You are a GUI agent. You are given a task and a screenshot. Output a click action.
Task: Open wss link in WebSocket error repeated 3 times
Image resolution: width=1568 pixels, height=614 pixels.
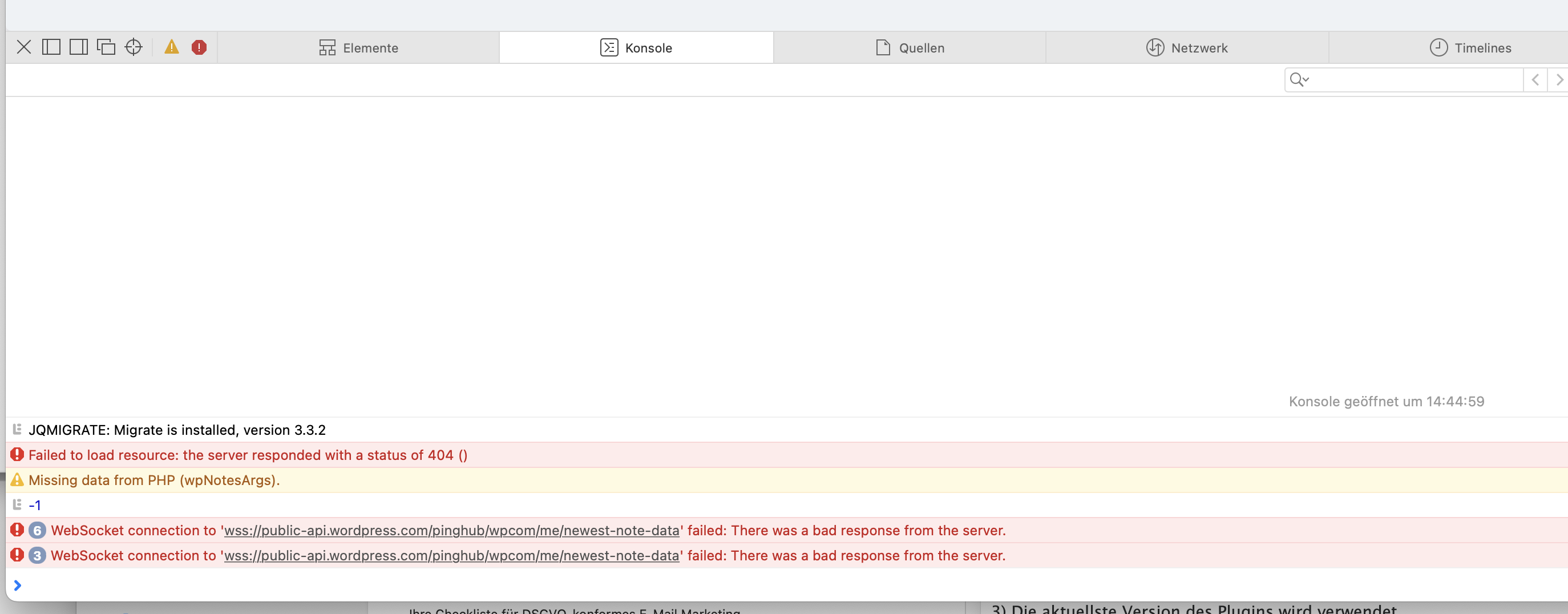coord(452,556)
